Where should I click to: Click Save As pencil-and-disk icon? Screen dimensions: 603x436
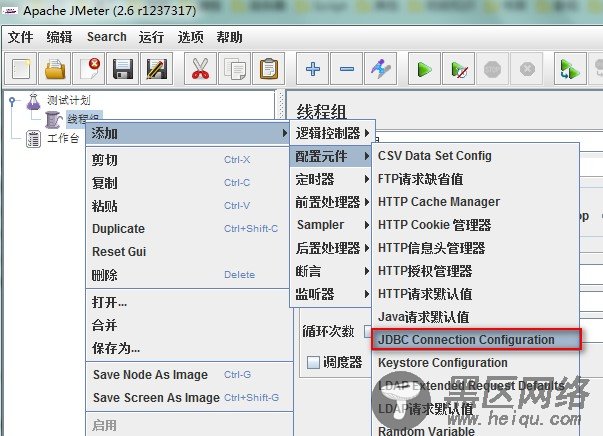click(x=157, y=69)
